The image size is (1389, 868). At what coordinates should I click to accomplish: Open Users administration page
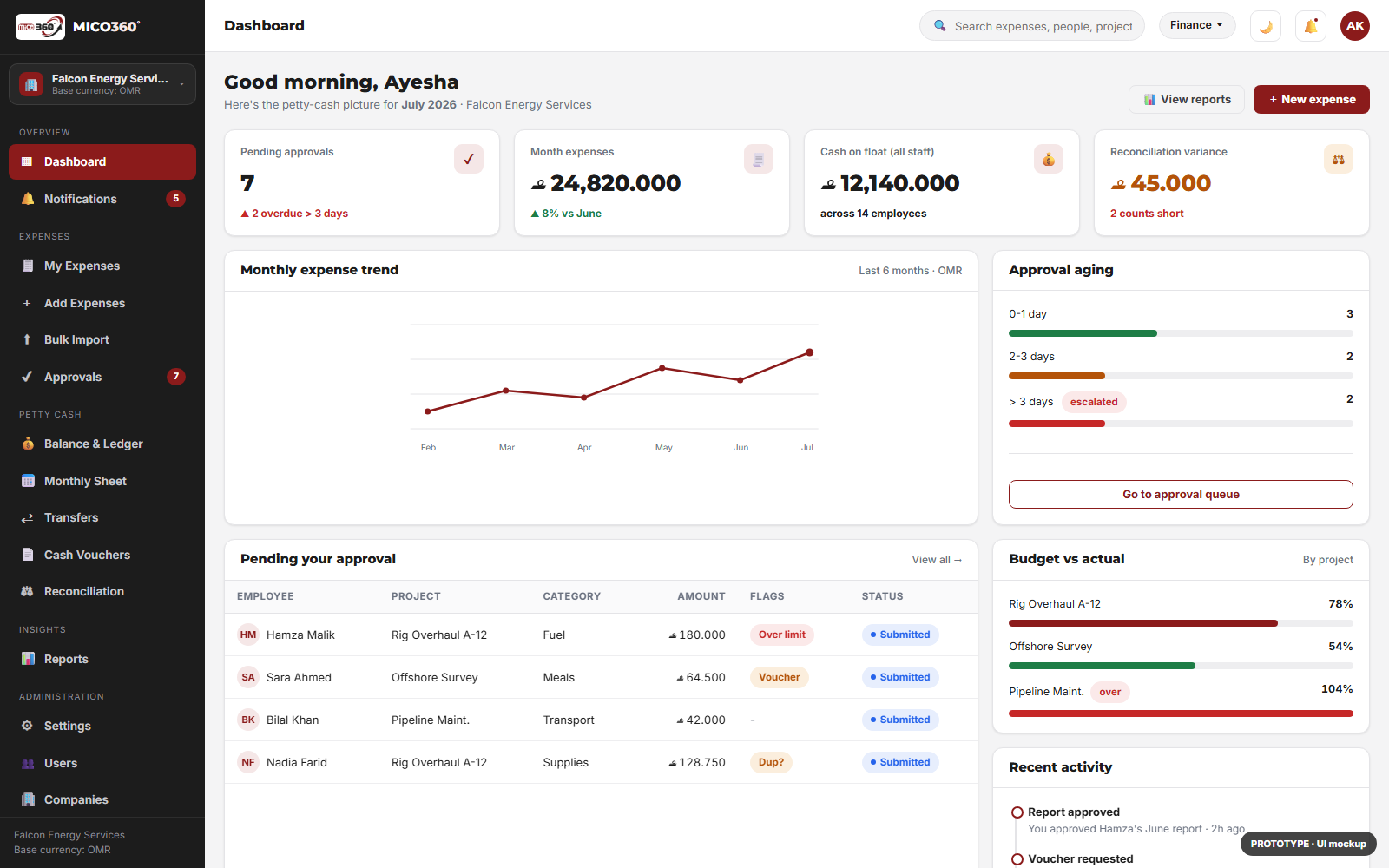[x=102, y=763]
